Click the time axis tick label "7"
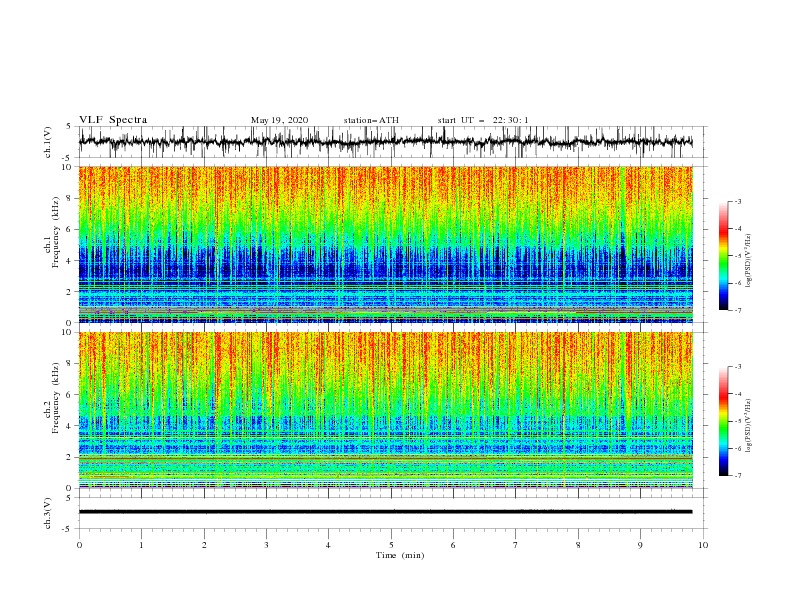This screenshot has height=612, width=792. (x=516, y=545)
